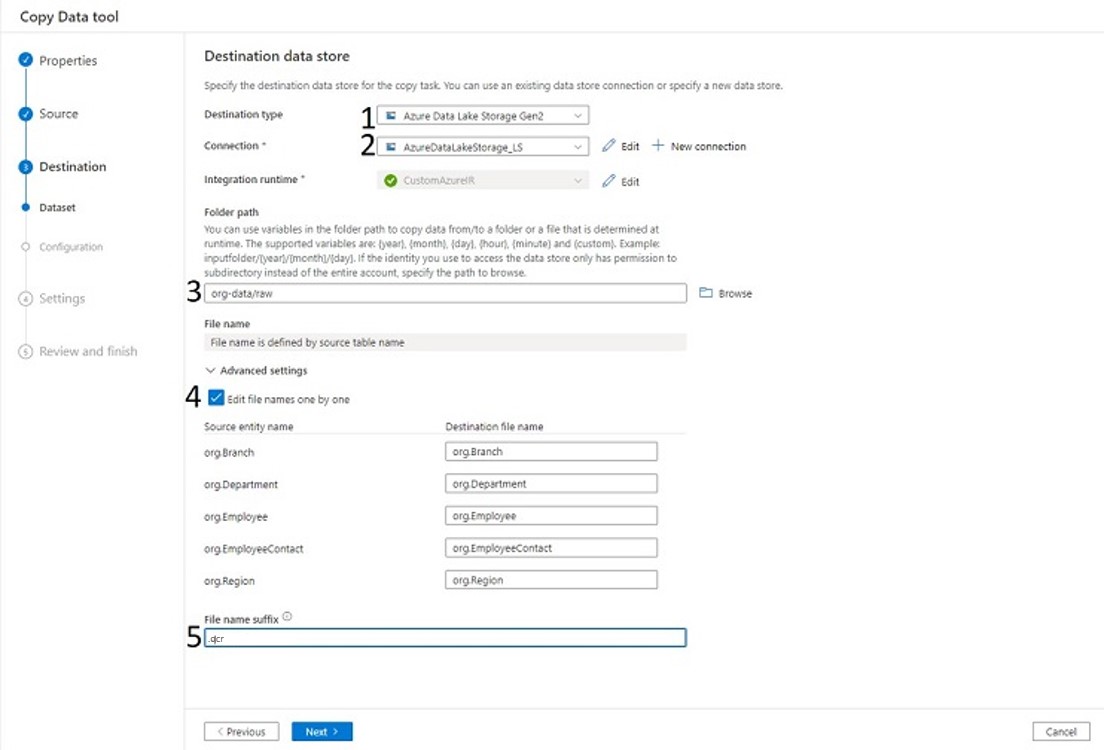Open the Connection dropdown
This screenshot has height=750, width=1104.
(x=483, y=147)
